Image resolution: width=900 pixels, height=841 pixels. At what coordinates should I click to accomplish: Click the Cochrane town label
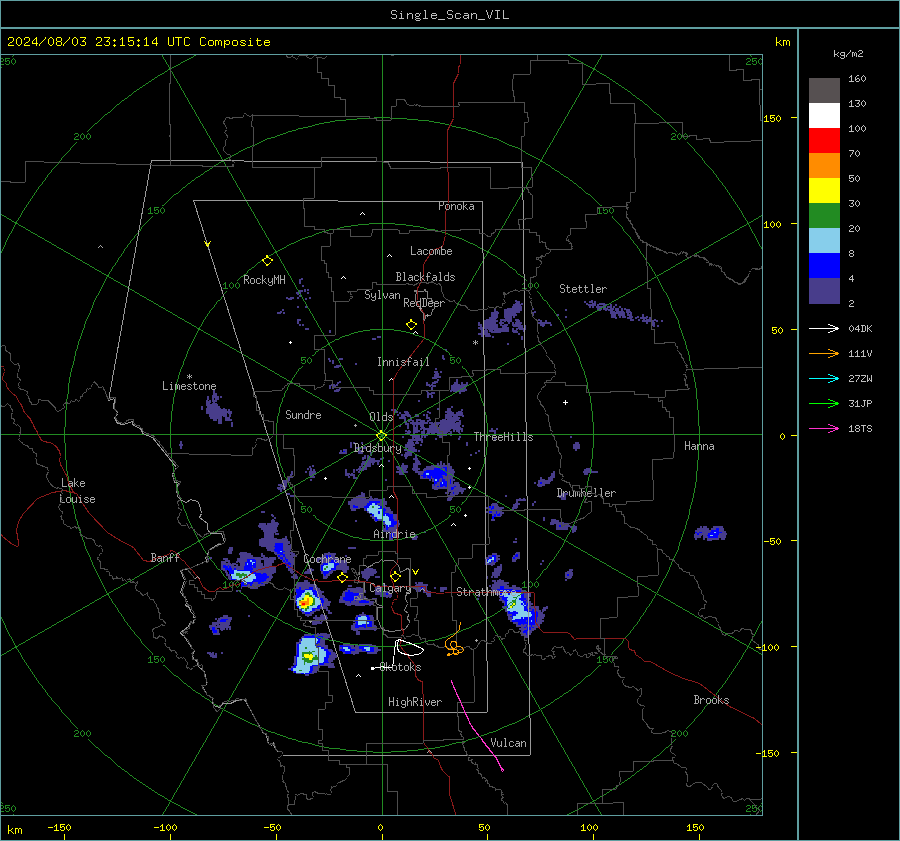pos(327,559)
